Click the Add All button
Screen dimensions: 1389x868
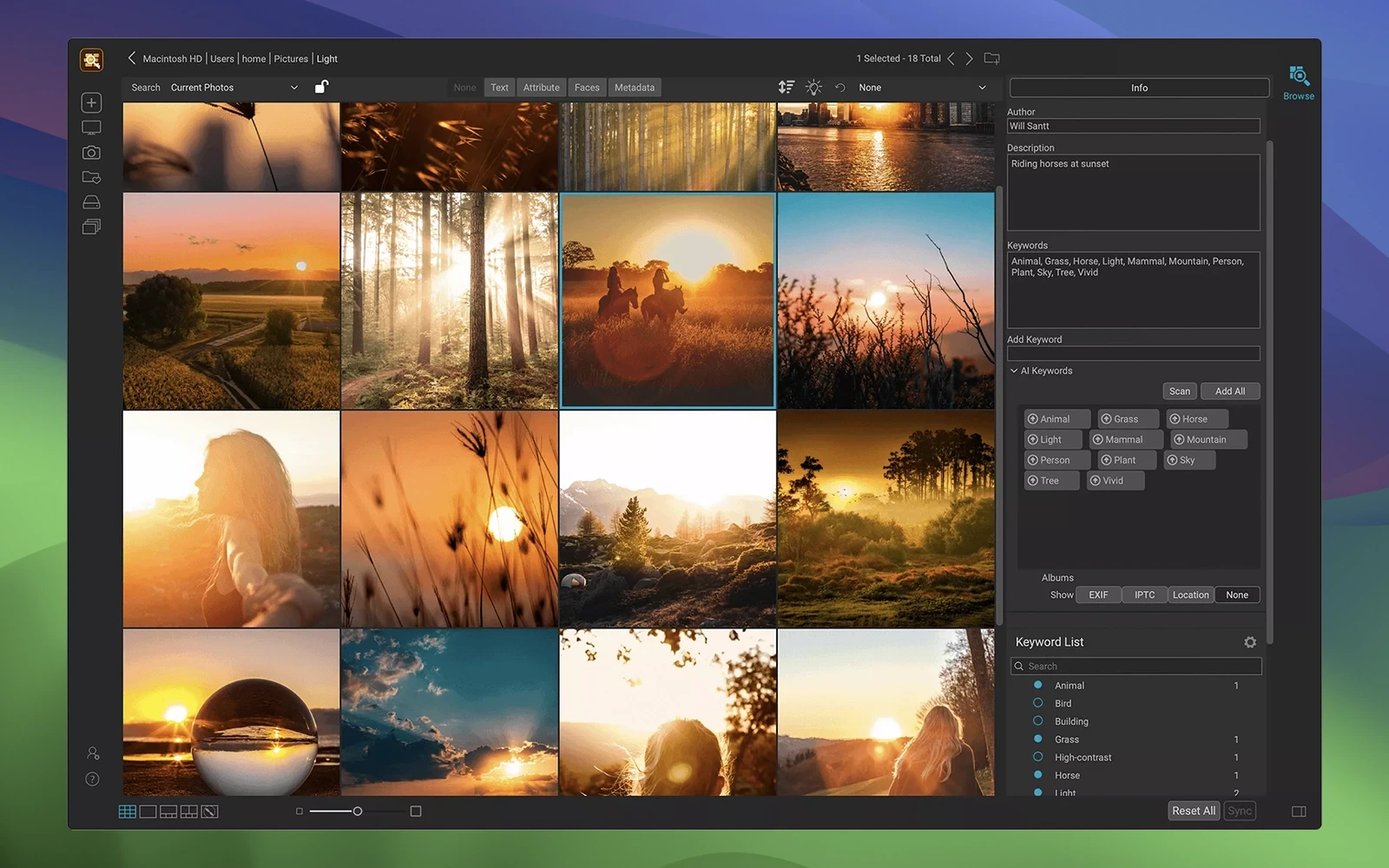(x=1229, y=391)
